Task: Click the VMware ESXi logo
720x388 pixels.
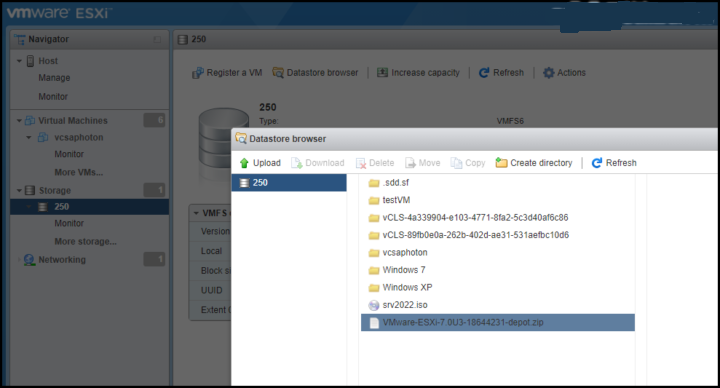Action: point(59,13)
